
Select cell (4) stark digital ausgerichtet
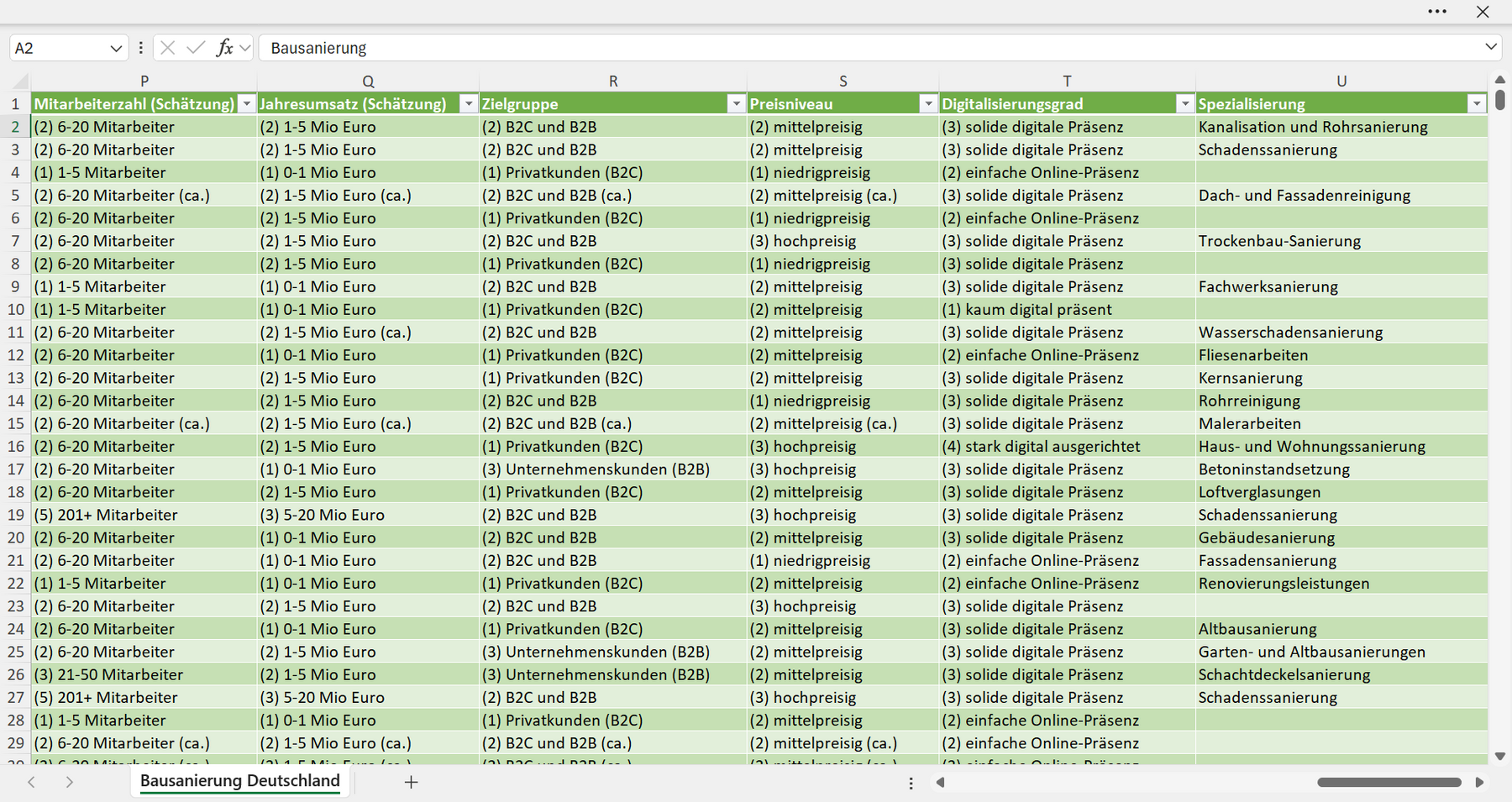pyautogui.click(x=1068, y=447)
